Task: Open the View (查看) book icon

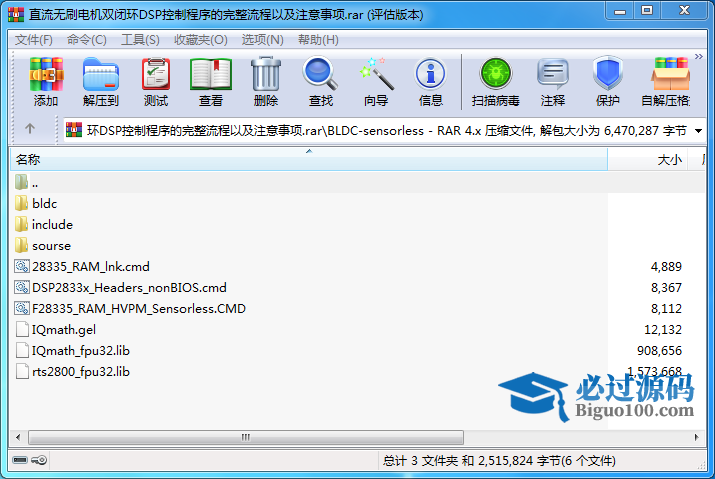Action: (211, 81)
